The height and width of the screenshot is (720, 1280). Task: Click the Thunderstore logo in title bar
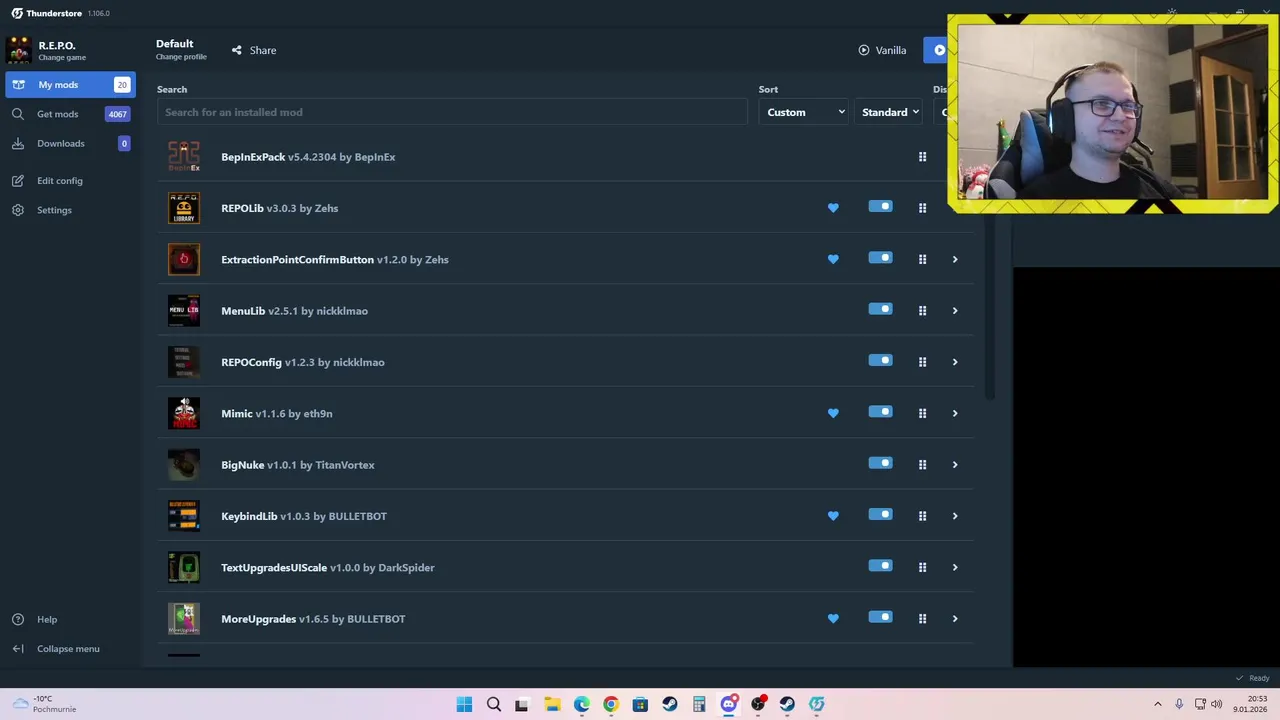point(17,13)
